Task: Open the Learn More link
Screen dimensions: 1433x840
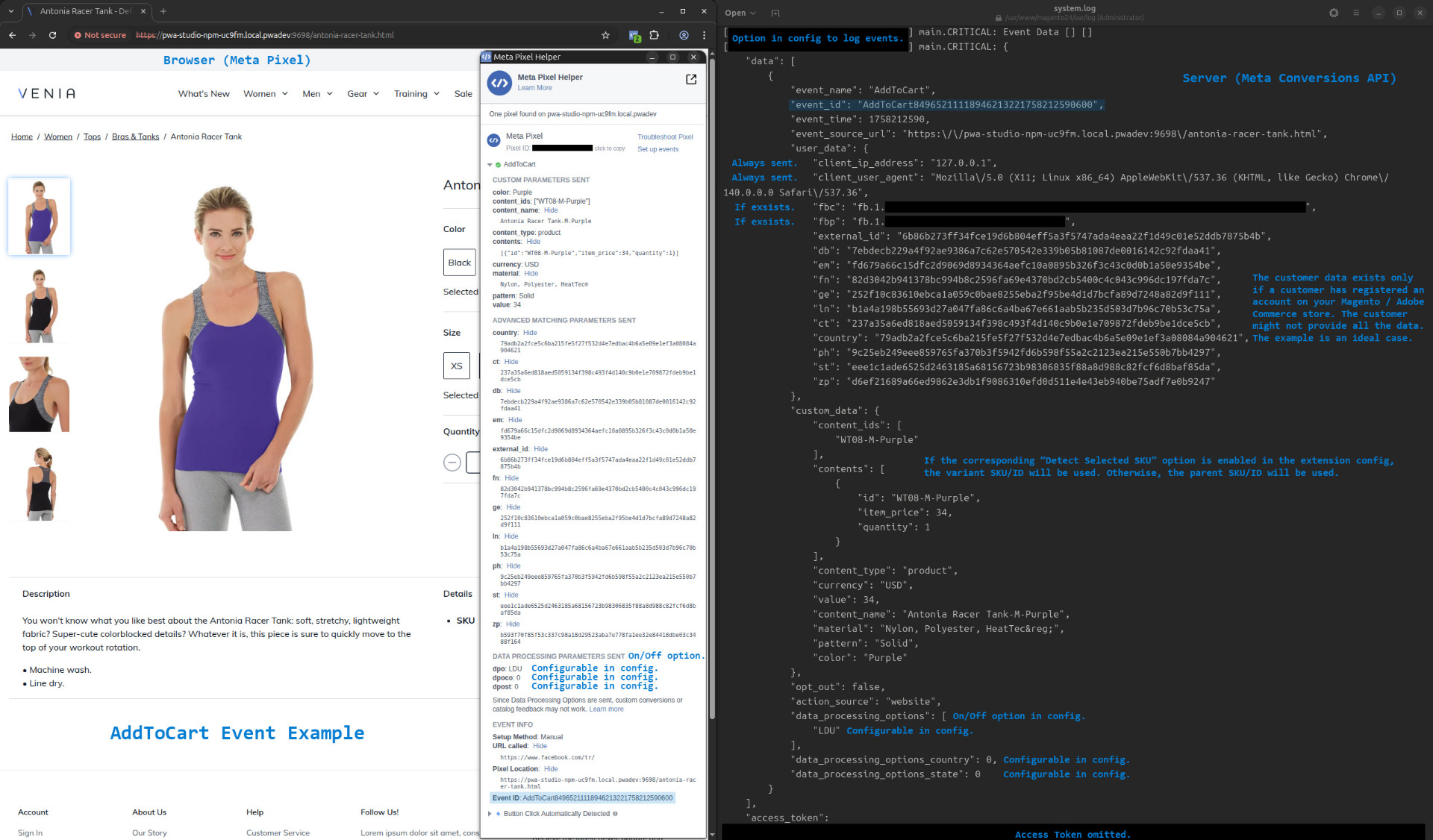Action: (x=535, y=88)
